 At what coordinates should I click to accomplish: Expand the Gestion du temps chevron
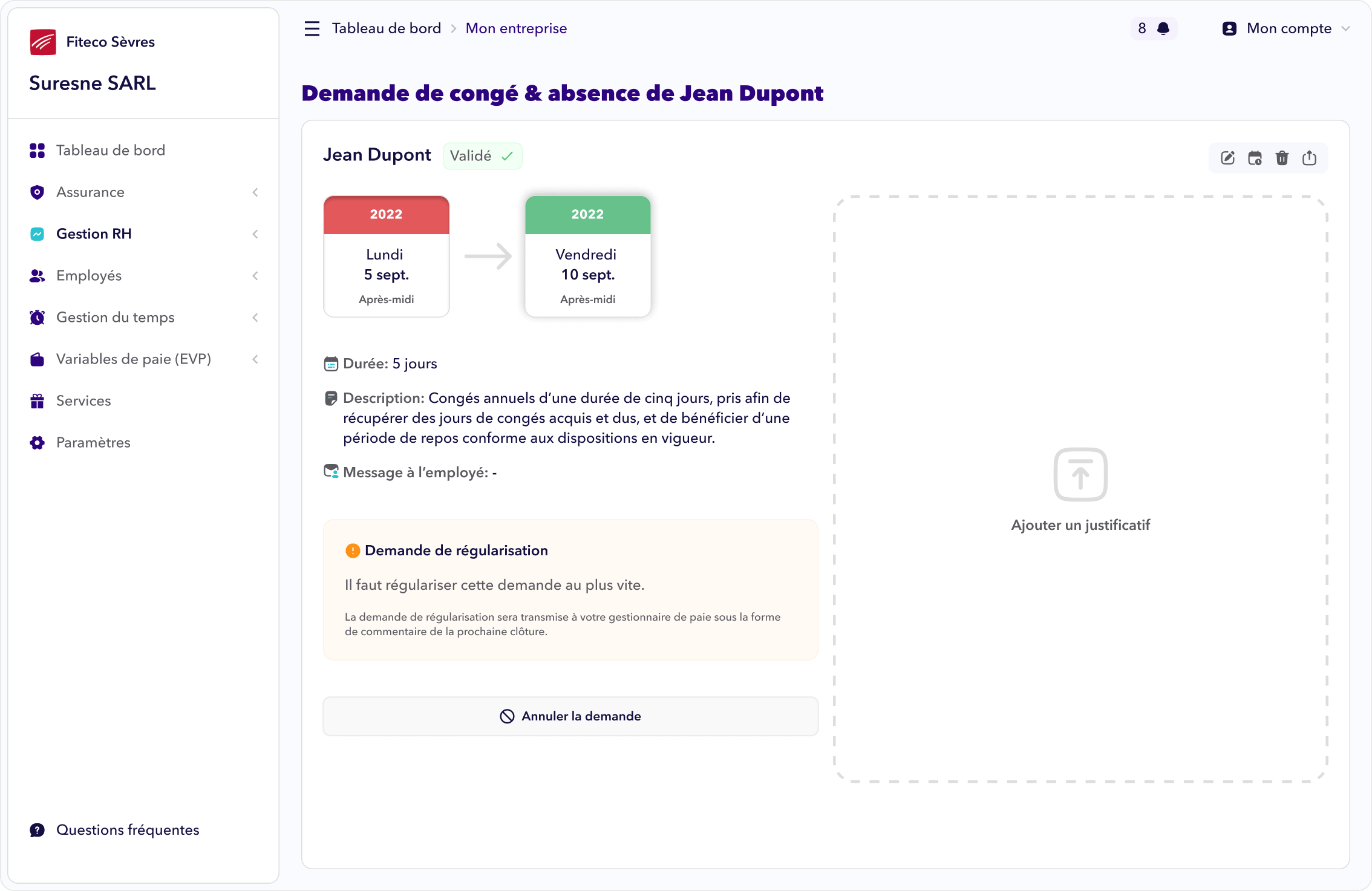click(255, 318)
